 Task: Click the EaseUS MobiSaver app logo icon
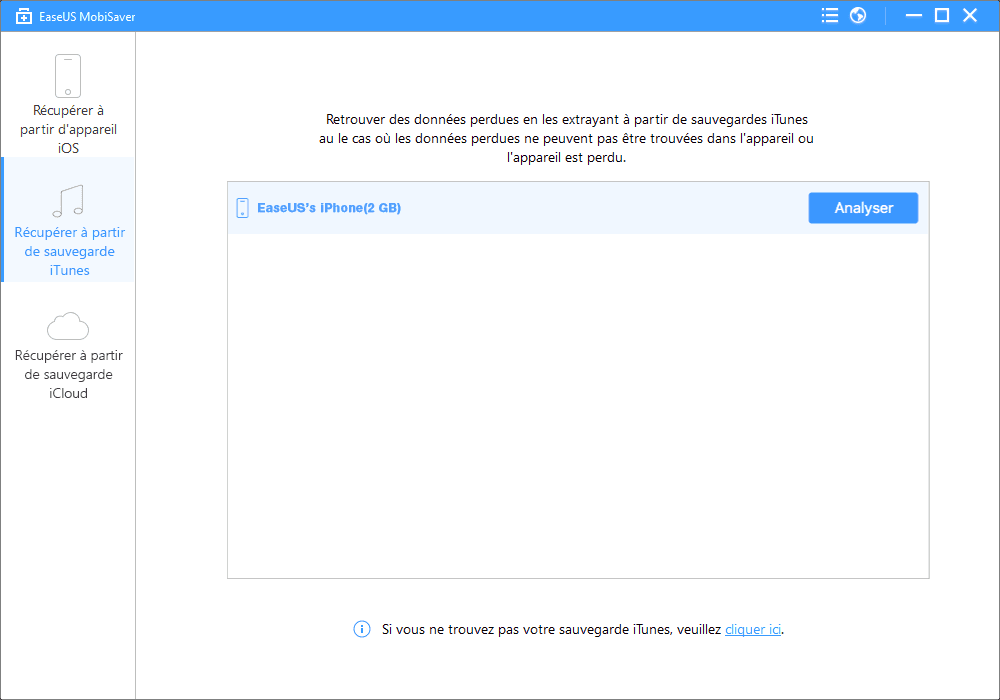(x=24, y=17)
